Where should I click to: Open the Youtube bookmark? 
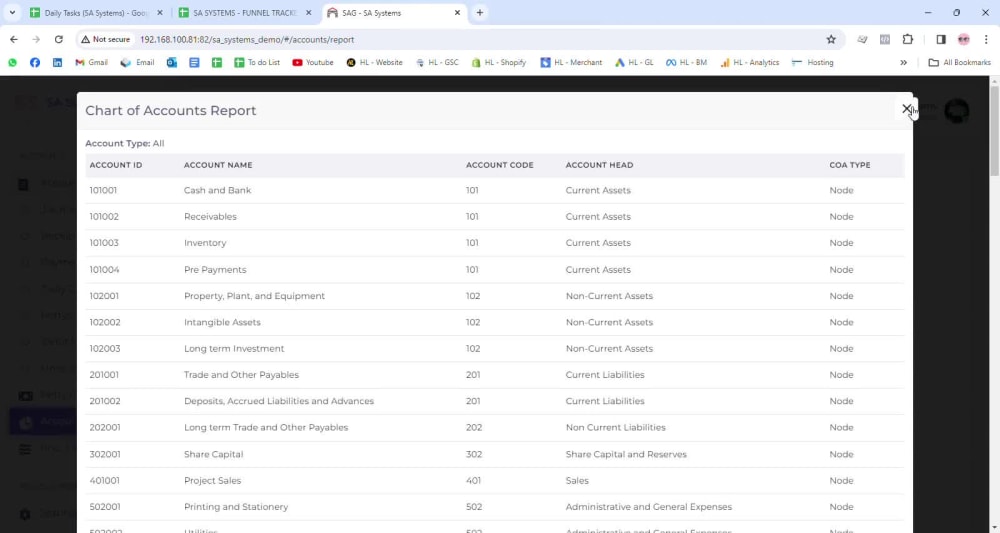tap(313, 62)
